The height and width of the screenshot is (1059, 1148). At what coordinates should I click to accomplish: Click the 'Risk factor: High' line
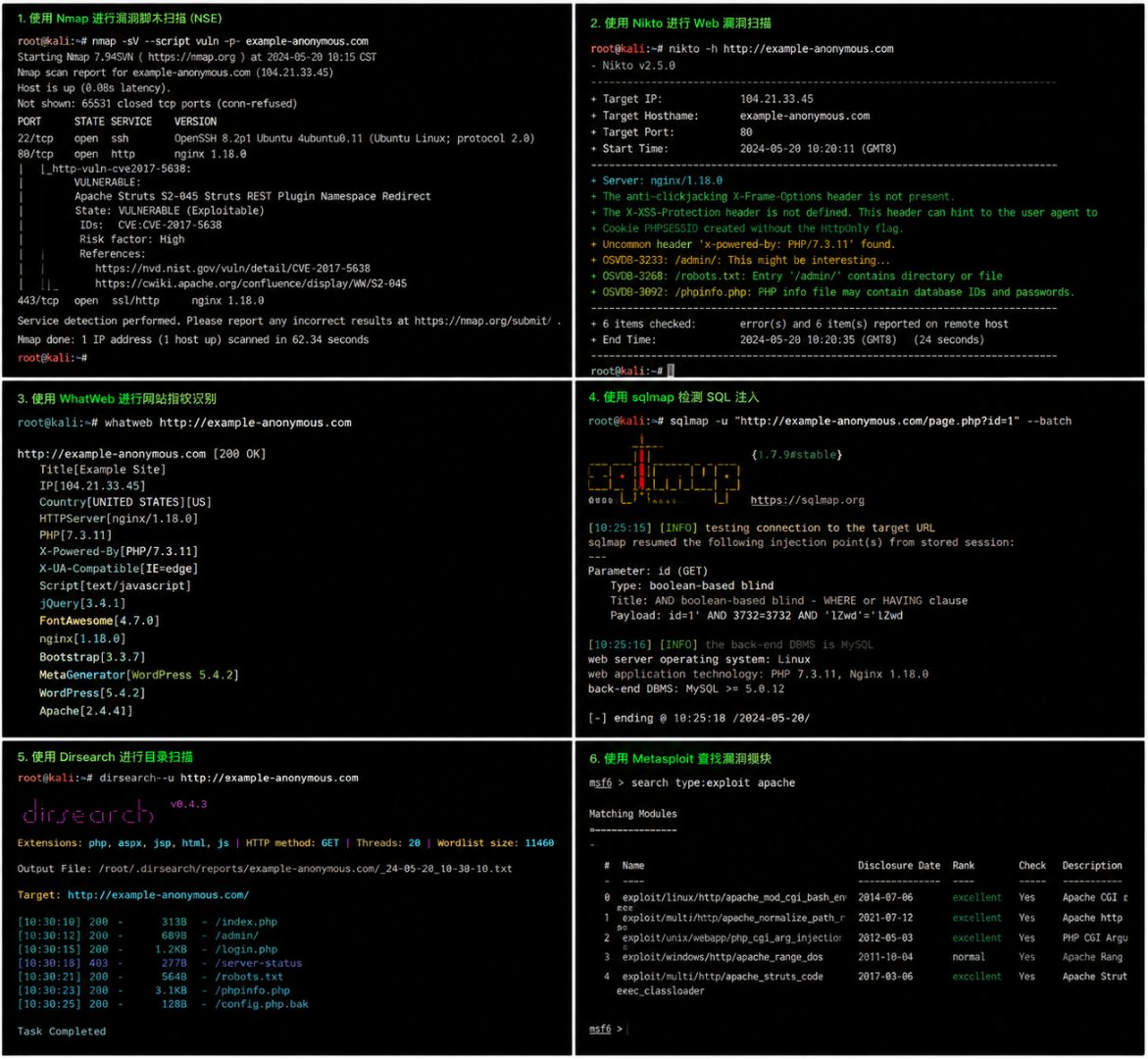(x=131, y=239)
